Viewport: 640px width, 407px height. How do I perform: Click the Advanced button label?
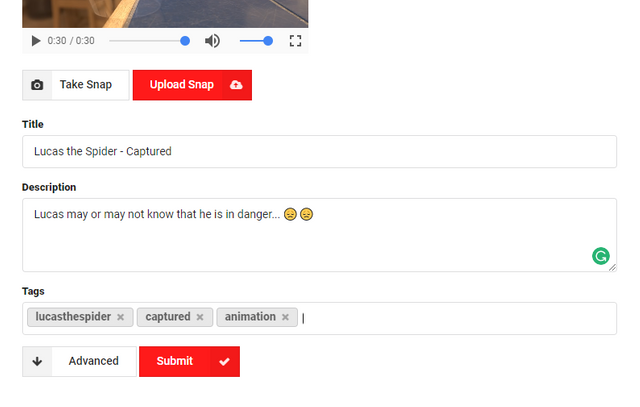[x=93, y=361]
